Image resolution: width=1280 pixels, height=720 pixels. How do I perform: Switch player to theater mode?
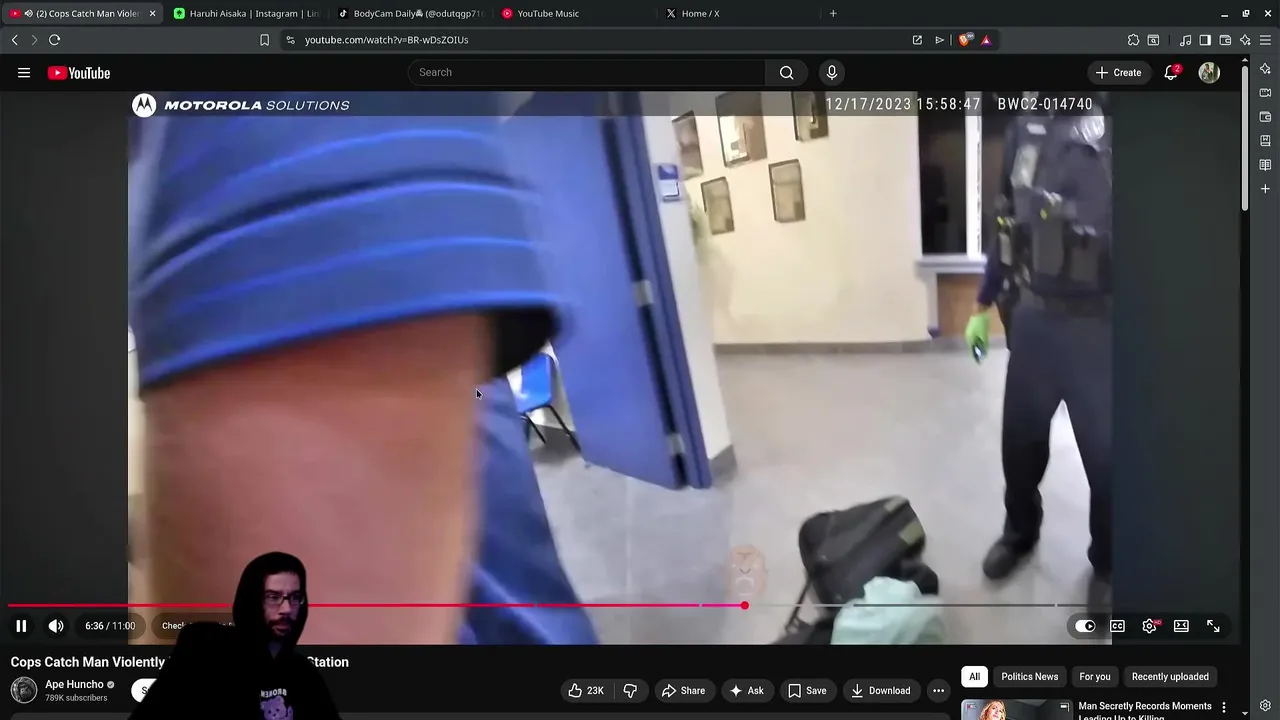click(1181, 626)
